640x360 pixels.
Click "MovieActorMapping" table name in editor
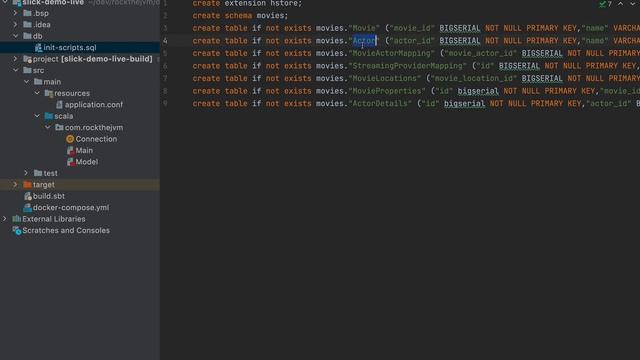pyautogui.click(x=391, y=53)
